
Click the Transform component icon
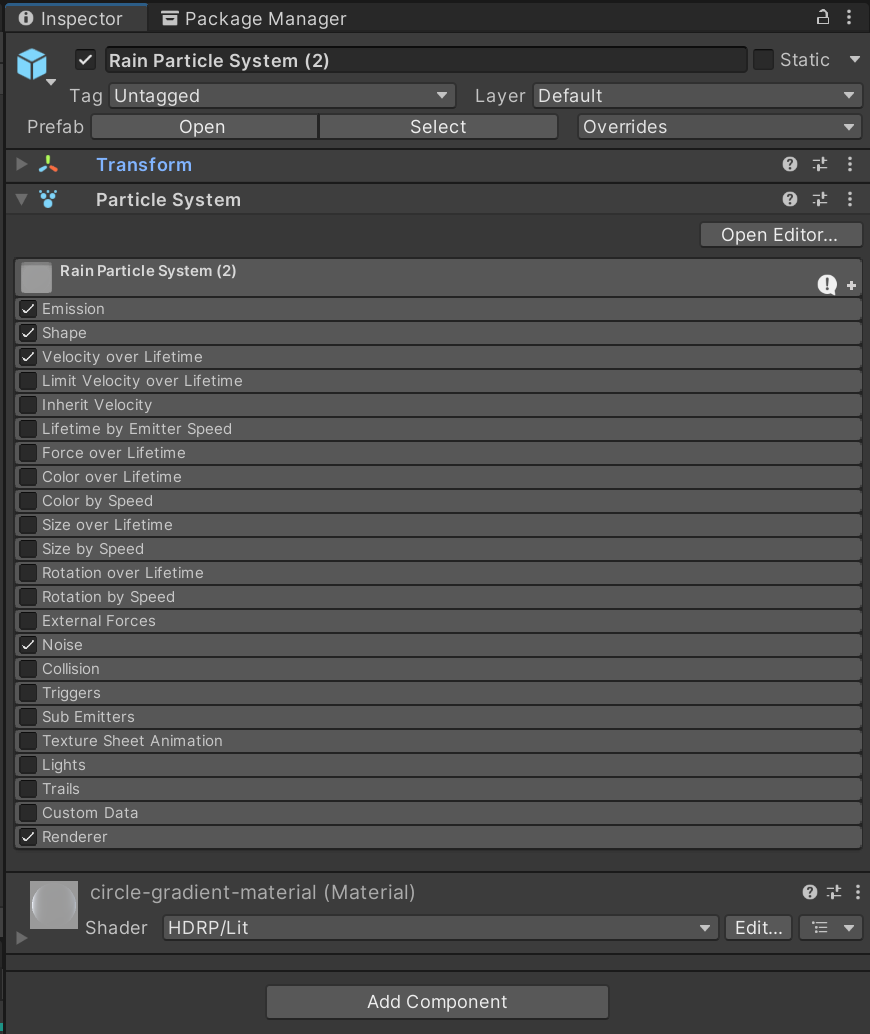(48, 164)
